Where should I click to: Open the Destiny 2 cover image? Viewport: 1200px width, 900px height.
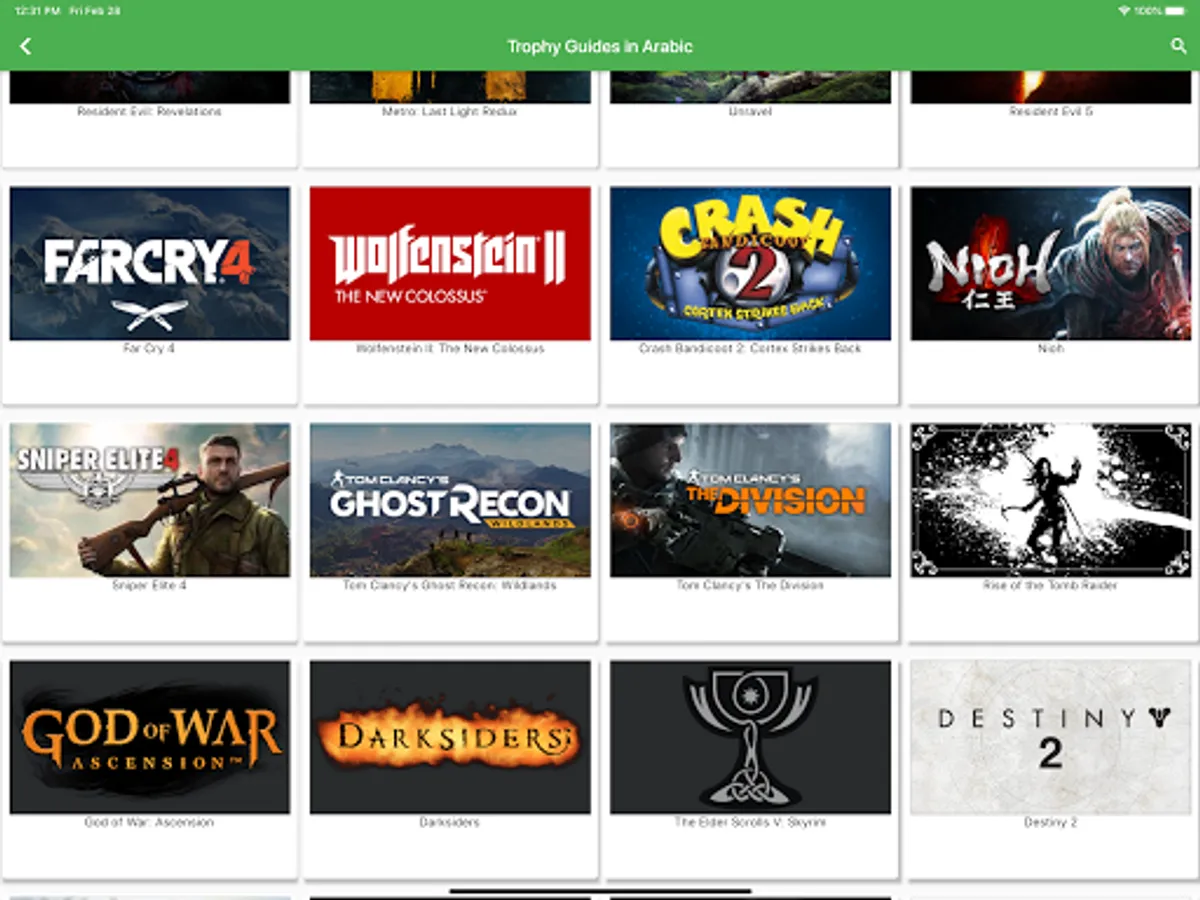click(1051, 737)
